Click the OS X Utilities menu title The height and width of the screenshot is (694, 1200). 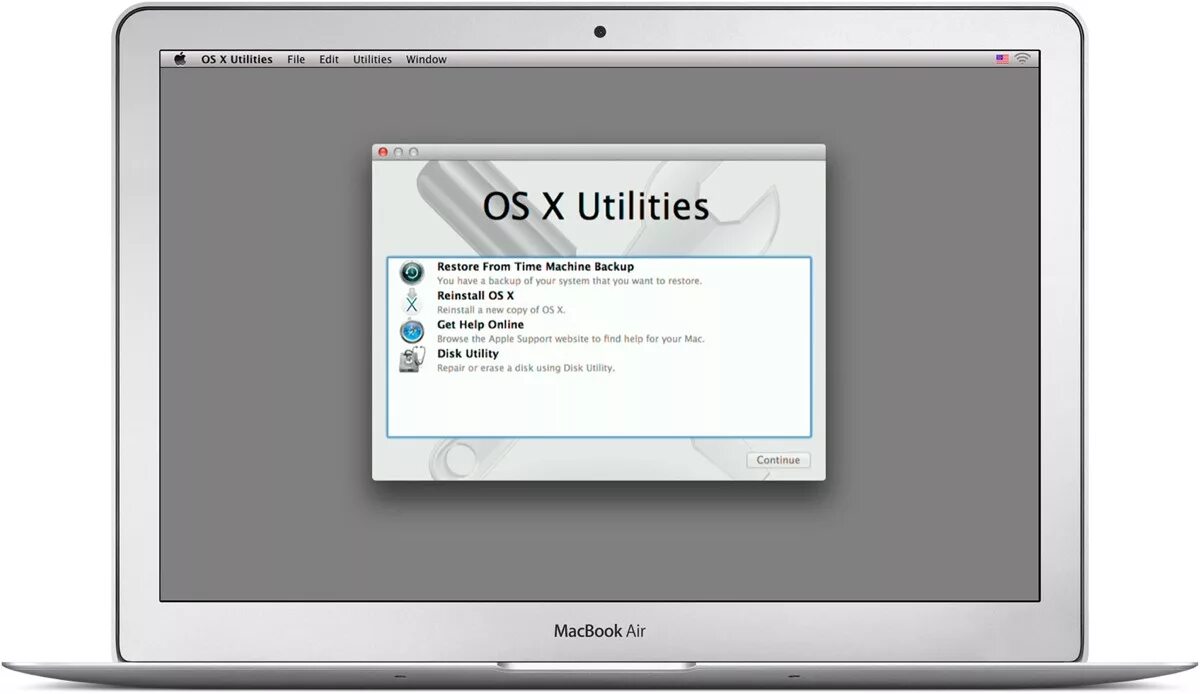click(236, 59)
